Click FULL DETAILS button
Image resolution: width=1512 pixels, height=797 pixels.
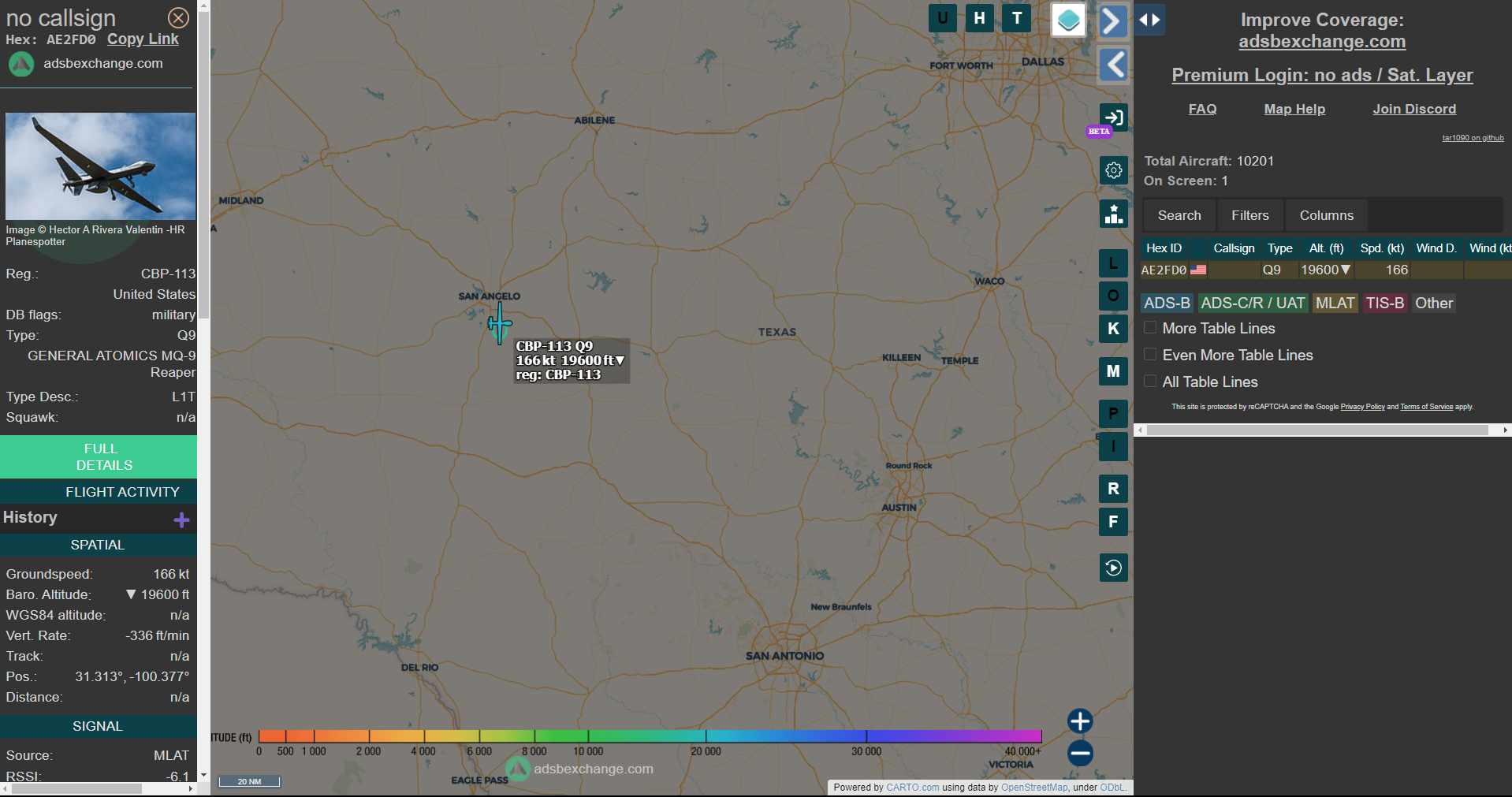click(x=99, y=457)
